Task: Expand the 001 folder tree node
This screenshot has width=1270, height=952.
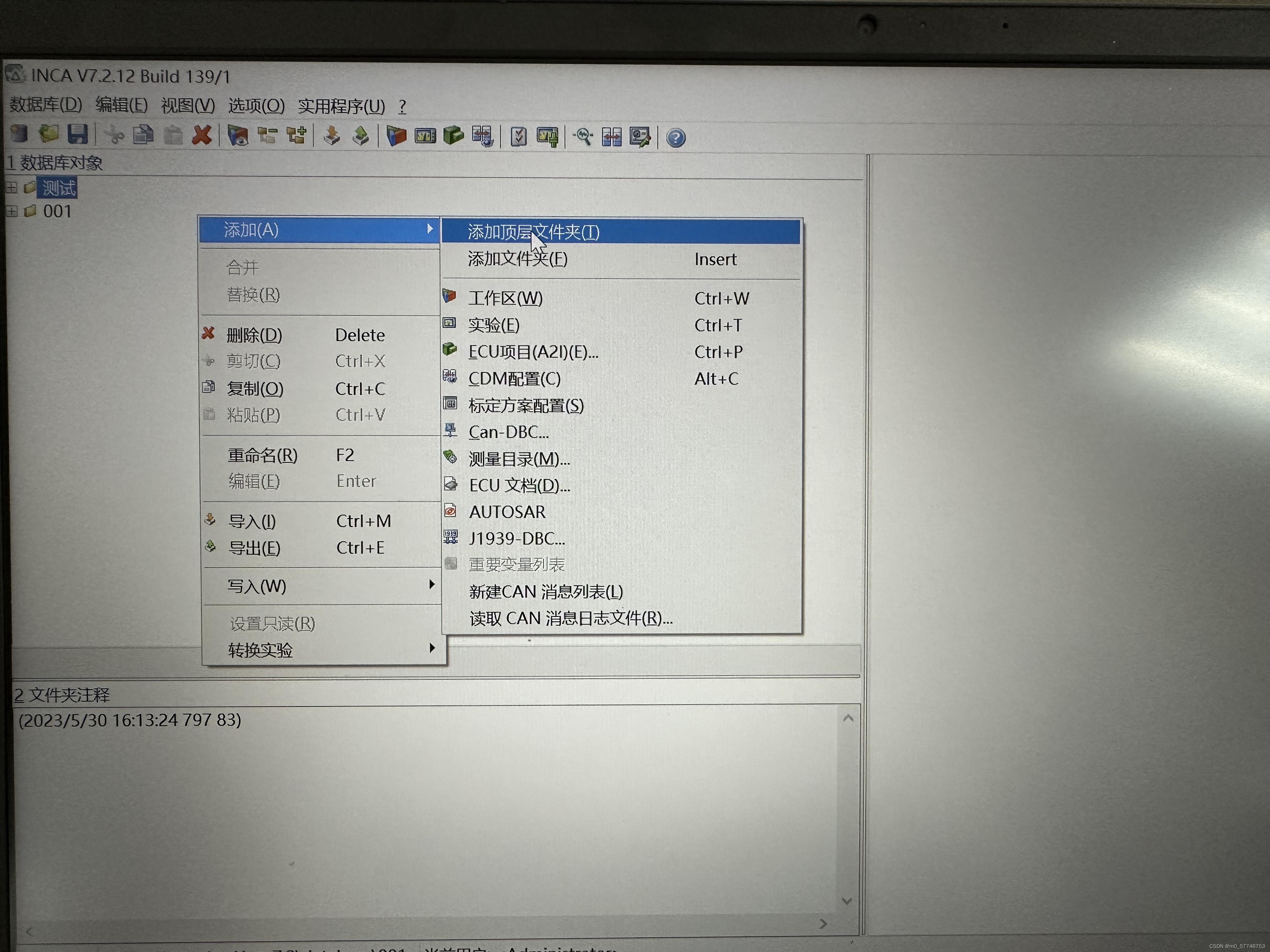Action: click(x=11, y=211)
